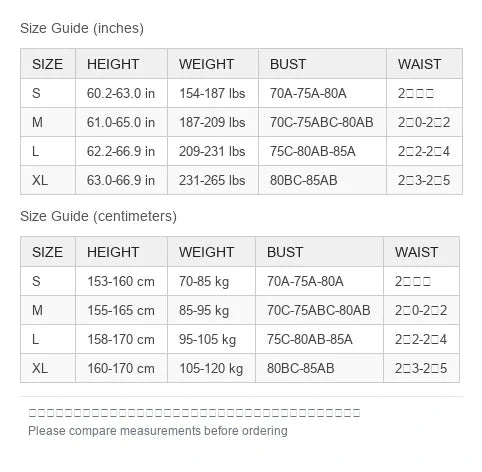482x472 pixels.
Task: Select the WEIGHT header in centimeters table
Action: coord(211,252)
